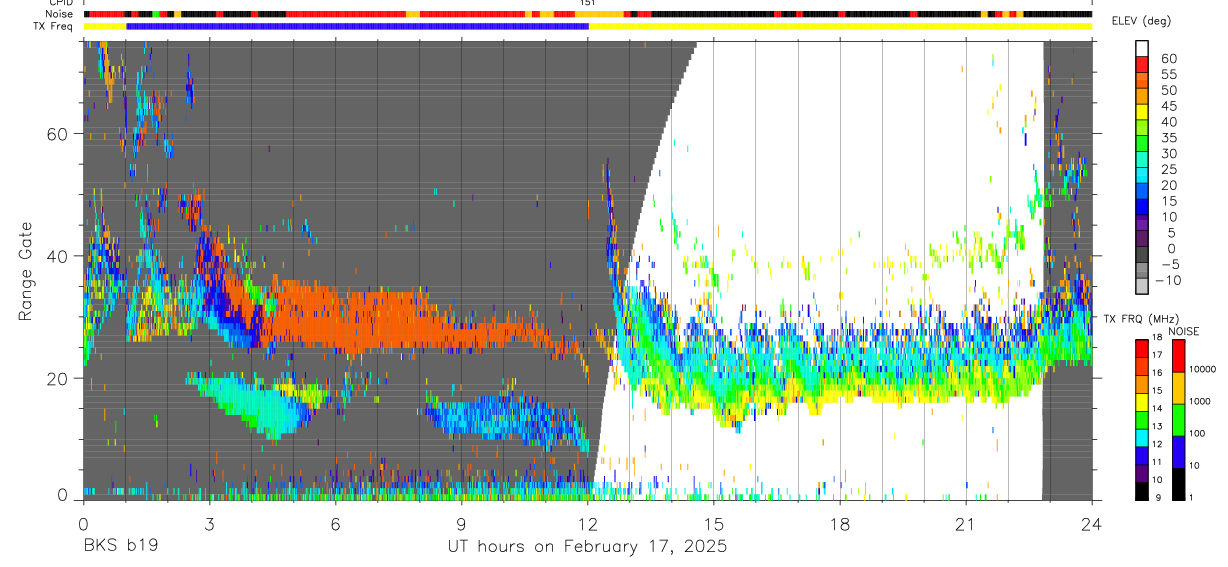Viewport: 1228px width, 567px height.
Task: Click the x-axis tick label '6'
Action: tap(335, 524)
